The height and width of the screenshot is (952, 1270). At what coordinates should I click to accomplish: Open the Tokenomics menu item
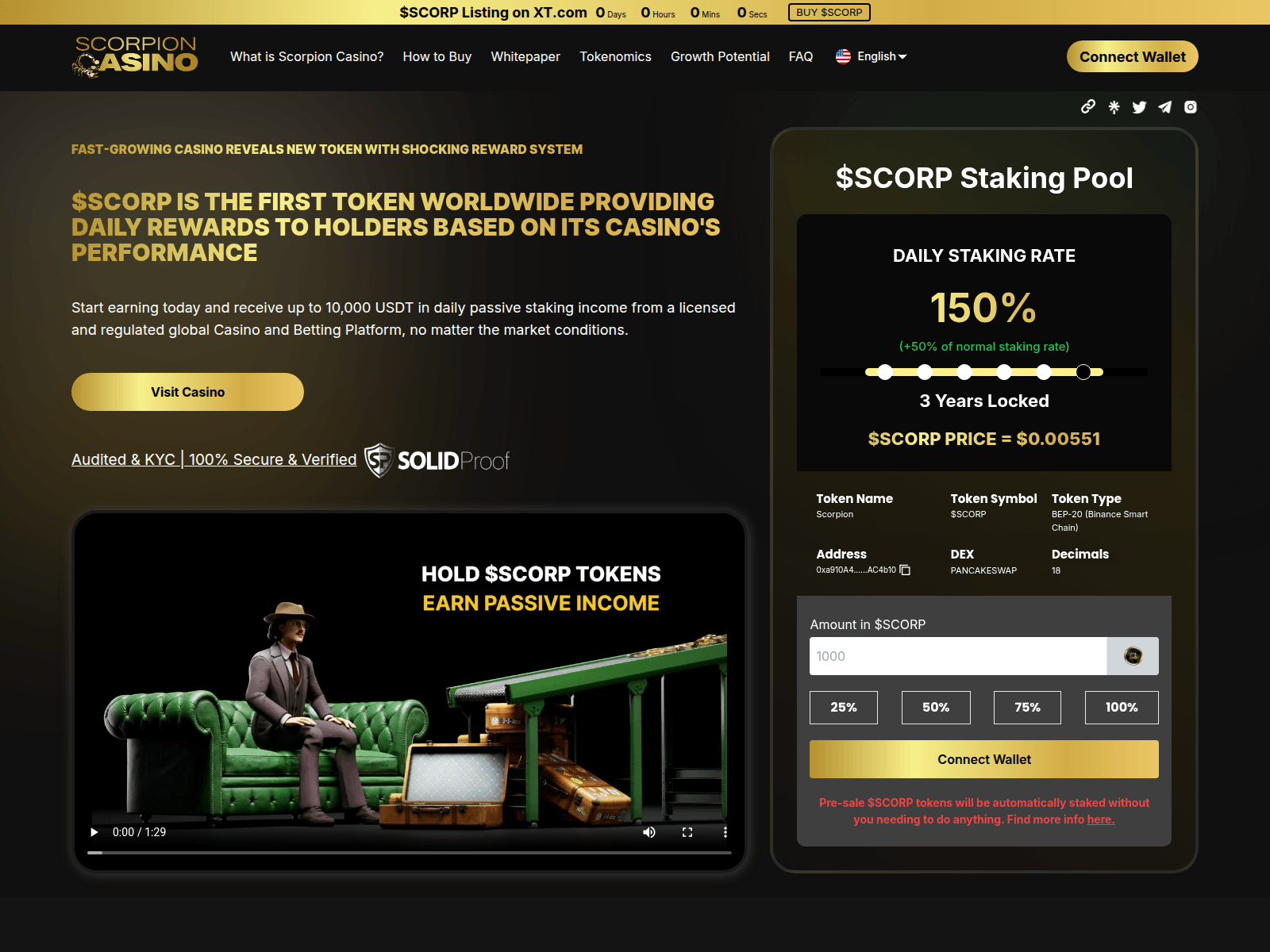tap(615, 56)
